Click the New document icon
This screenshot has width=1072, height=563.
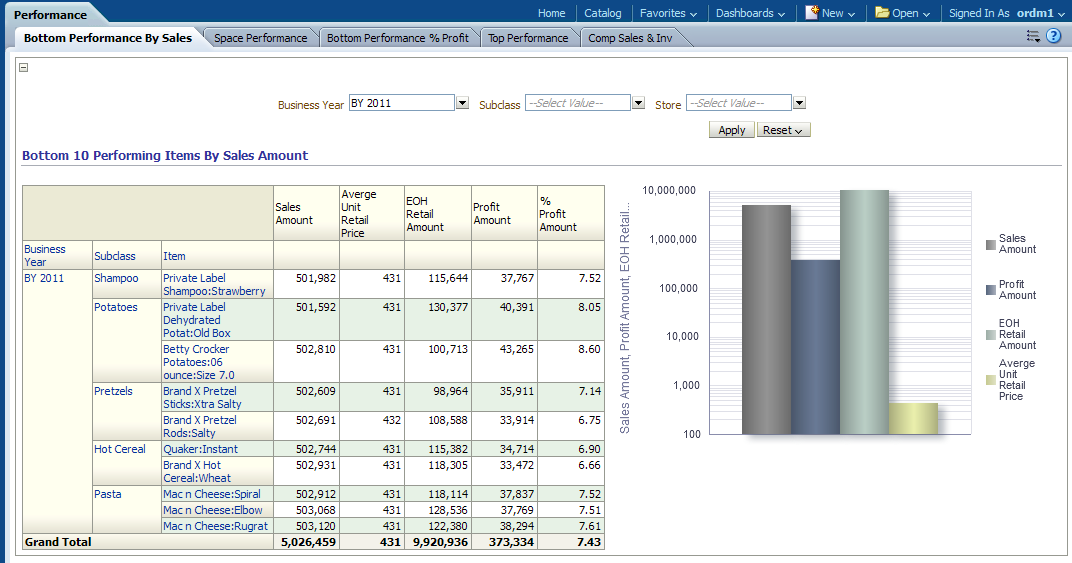click(x=811, y=13)
